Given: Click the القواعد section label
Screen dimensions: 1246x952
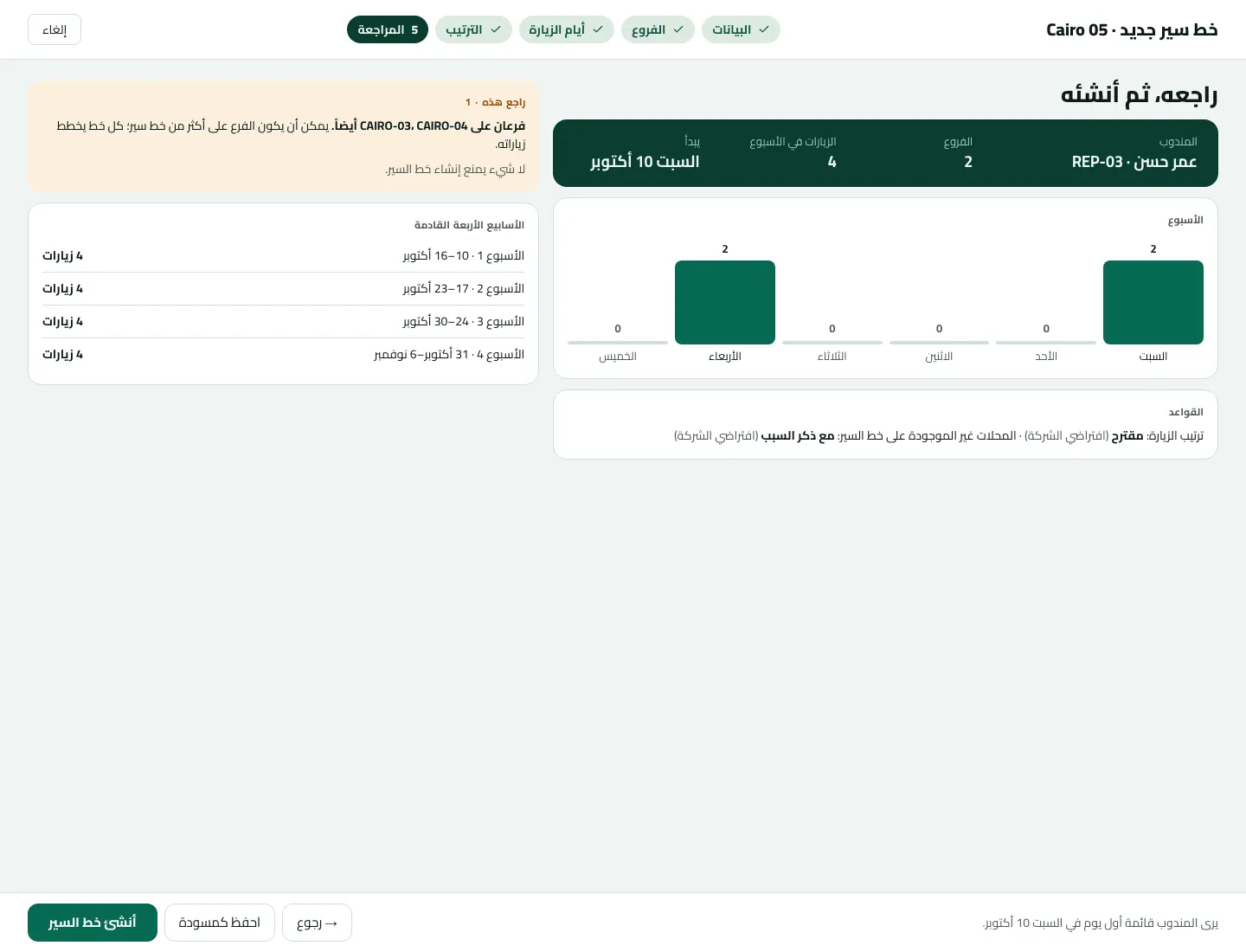Looking at the screenshot, I should click(1185, 412).
